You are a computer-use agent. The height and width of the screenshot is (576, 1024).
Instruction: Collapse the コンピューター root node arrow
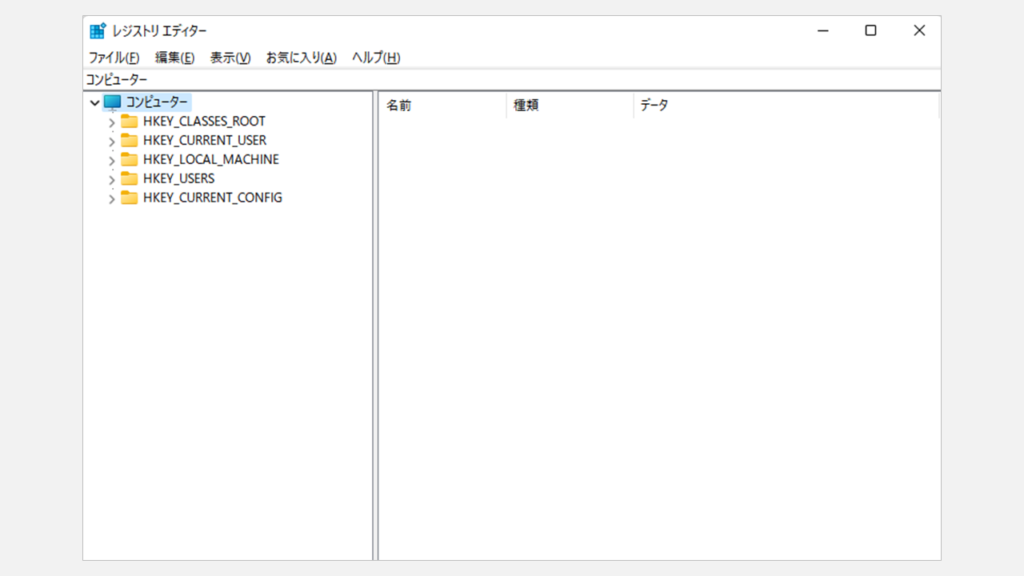coord(94,102)
